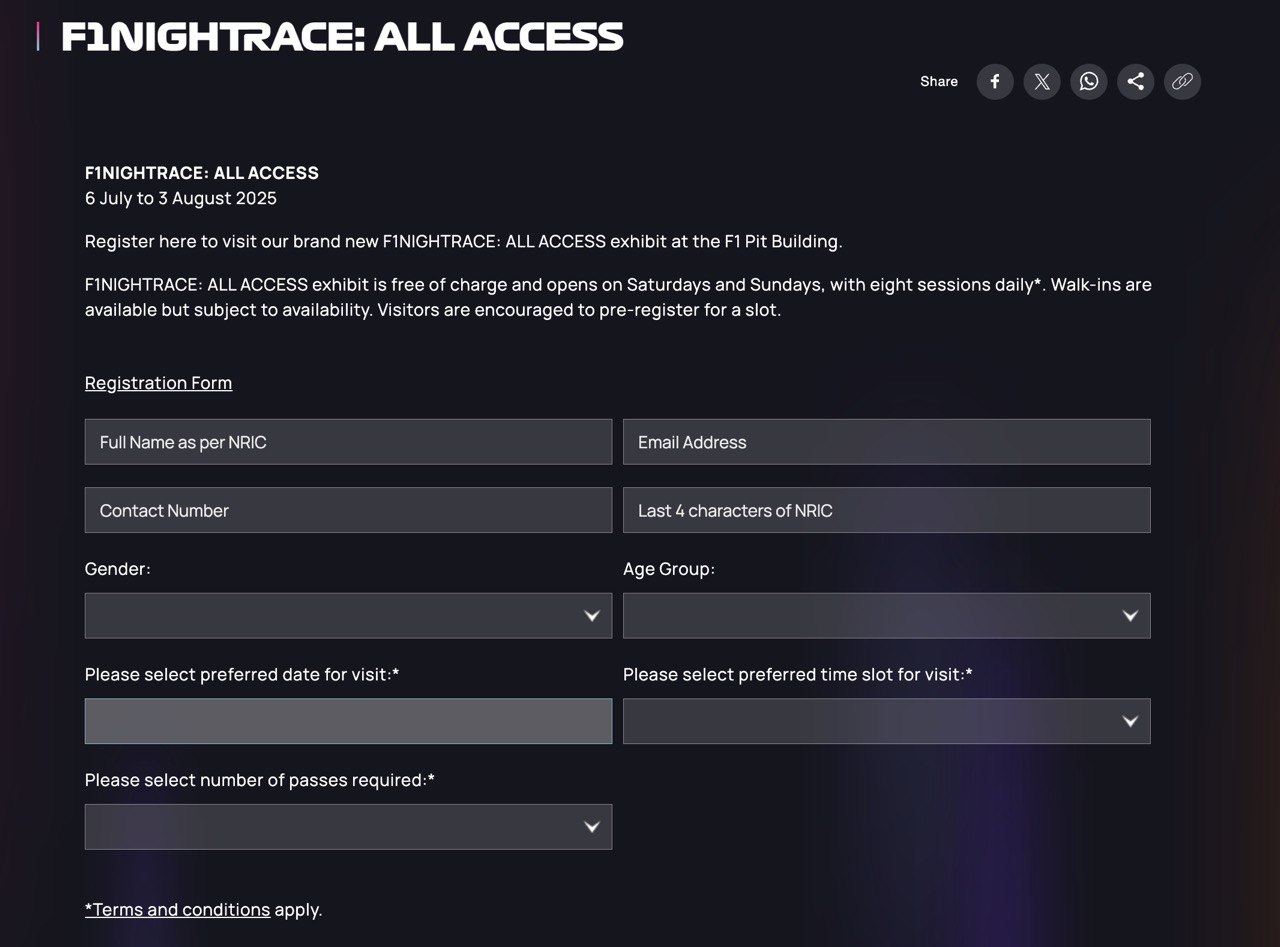Viewport: 1280px width, 947px height.
Task: Focus the Full Name as per NRIC field
Action: [348, 442]
